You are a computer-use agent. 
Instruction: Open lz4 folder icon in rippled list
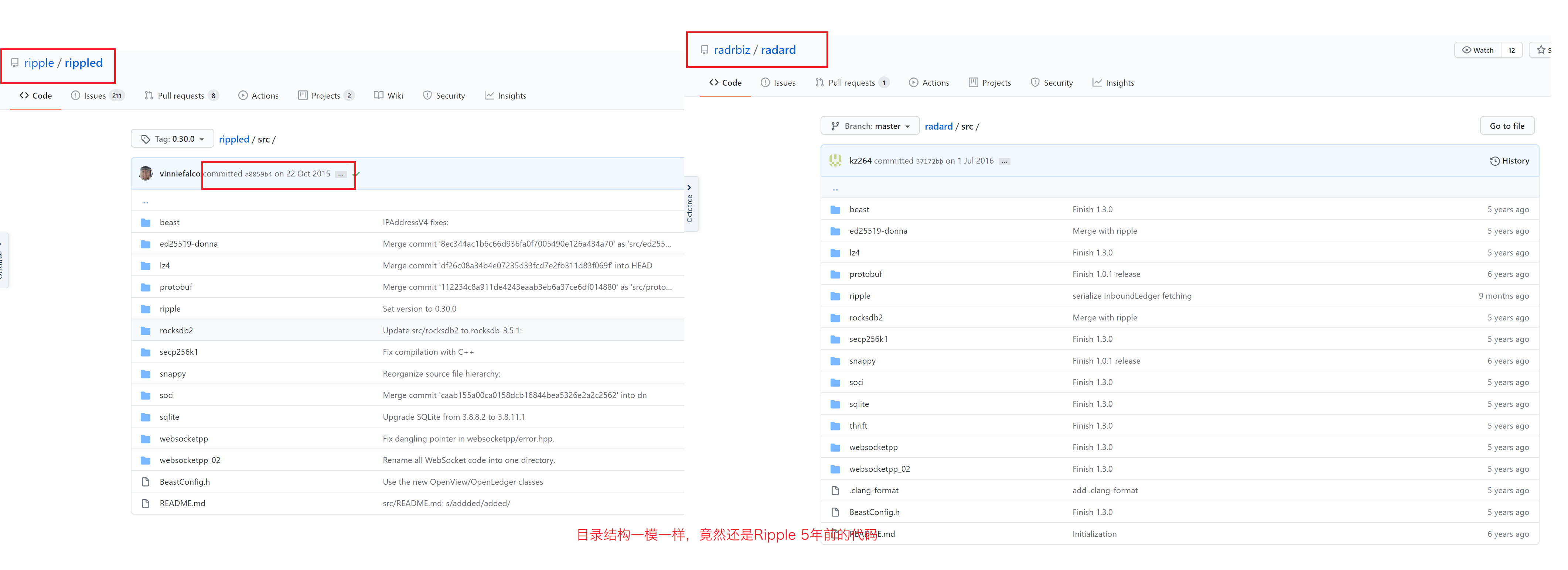(146, 266)
